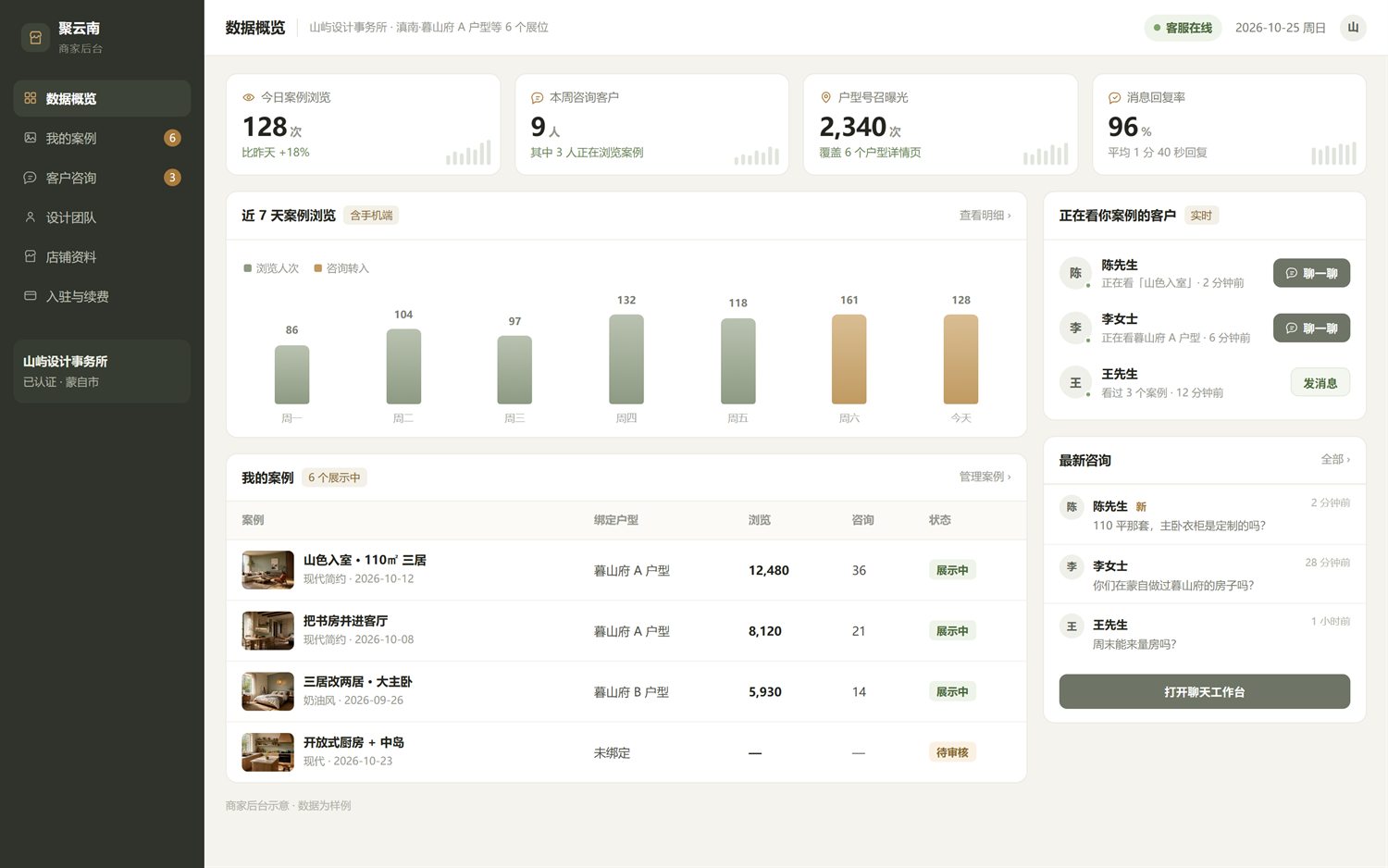
Task: Open thumbnail of 三居改两居 · 大主卧 case
Action: coord(267,691)
